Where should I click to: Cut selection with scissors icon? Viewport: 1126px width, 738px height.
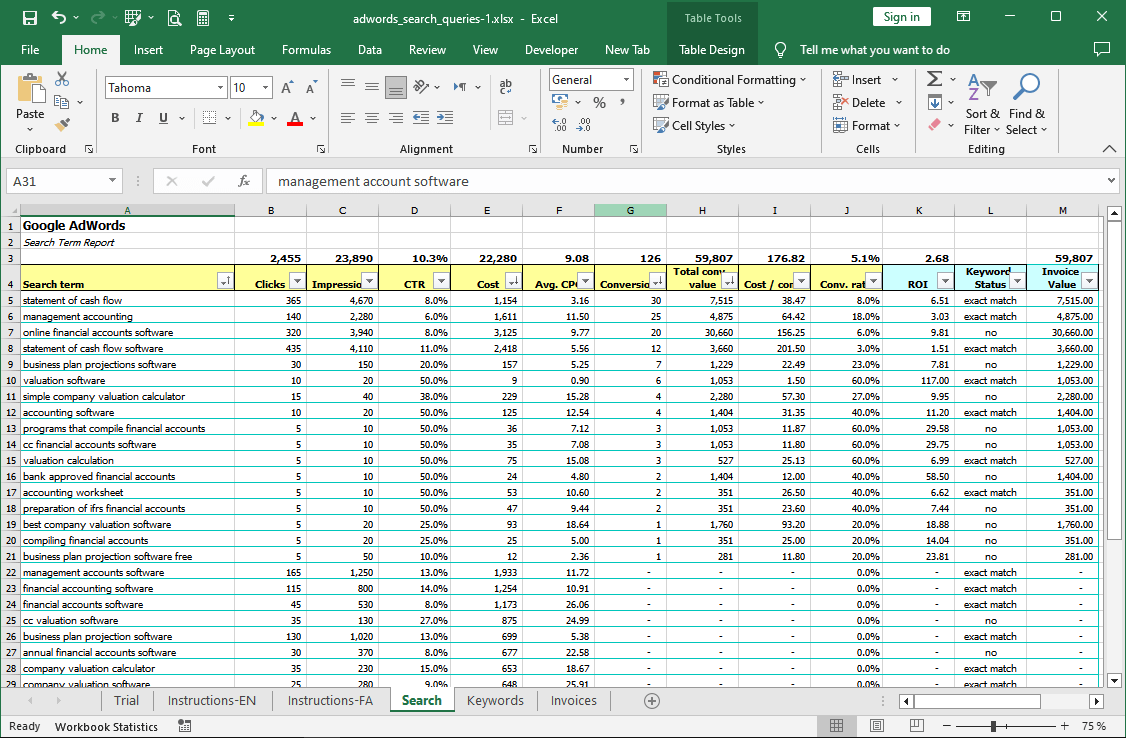coord(62,79)
